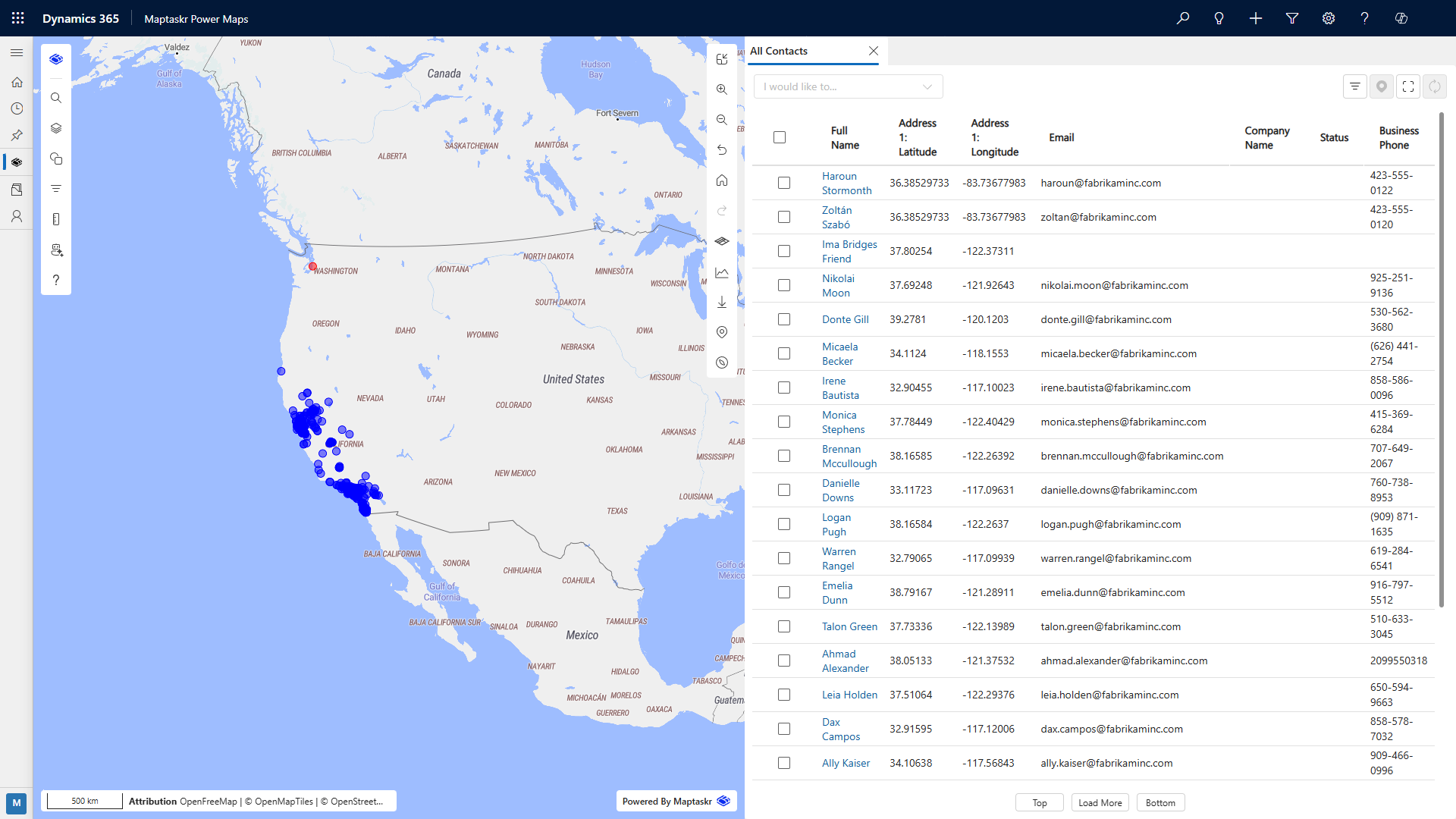Click the map search magnifier tool

tap(56, 98)
